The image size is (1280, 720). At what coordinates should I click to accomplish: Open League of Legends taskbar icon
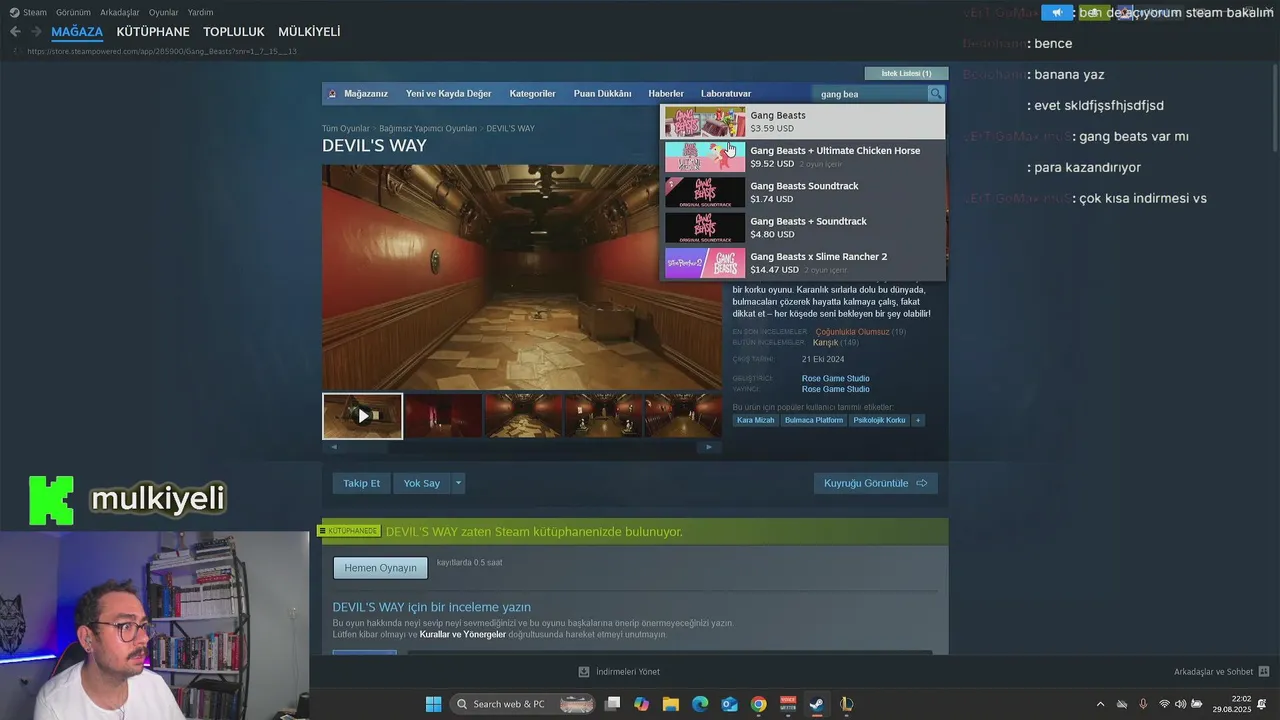(x=846, y=704)
